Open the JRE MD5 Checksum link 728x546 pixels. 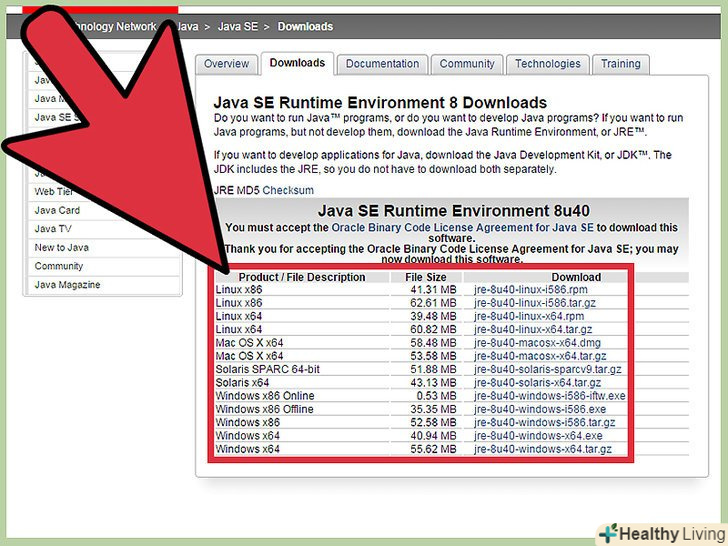tap(263, 190)
